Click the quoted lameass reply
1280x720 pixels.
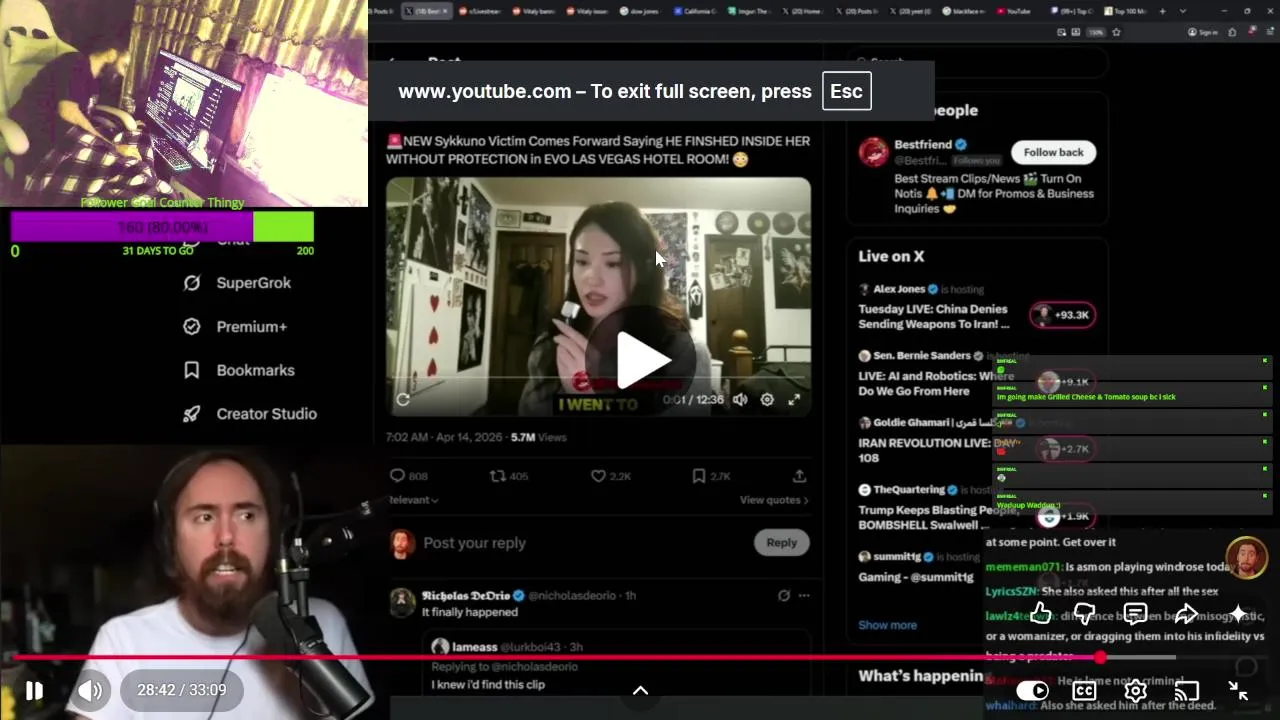[x=615, y=665]
